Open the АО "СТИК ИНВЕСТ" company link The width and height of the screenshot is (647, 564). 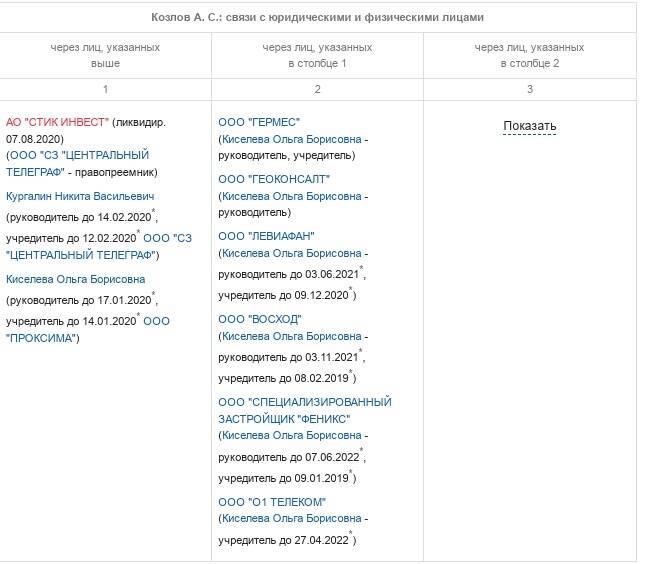[58, 122]
